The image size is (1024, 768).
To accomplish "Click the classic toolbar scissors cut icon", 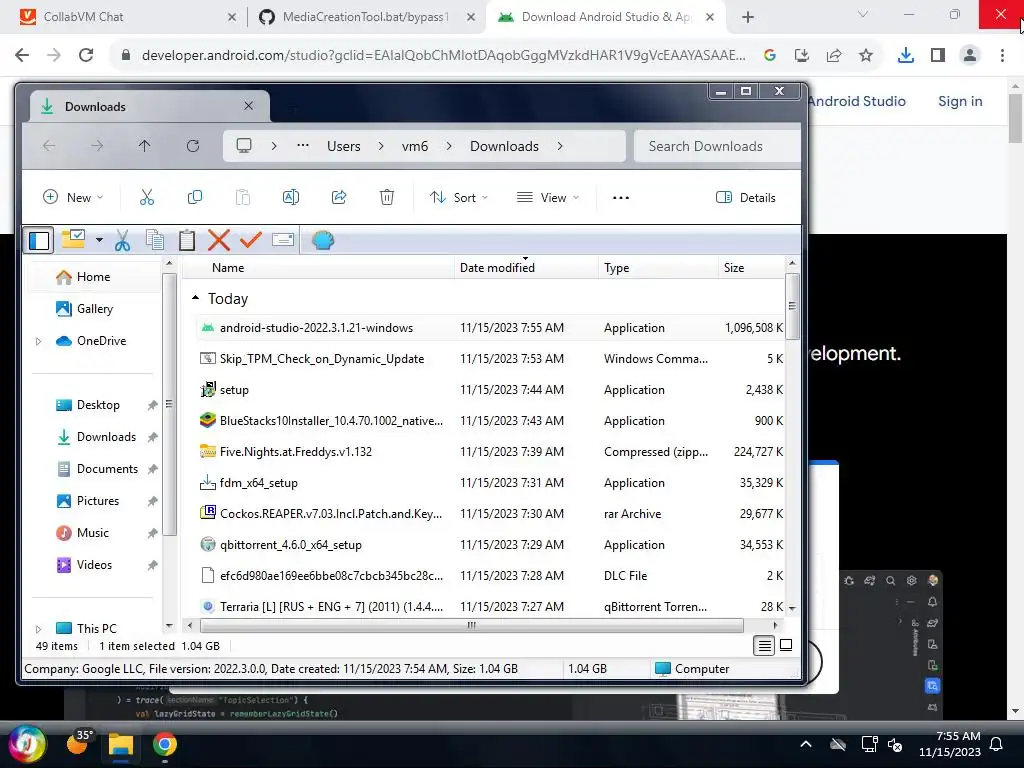I will point(122,240).
